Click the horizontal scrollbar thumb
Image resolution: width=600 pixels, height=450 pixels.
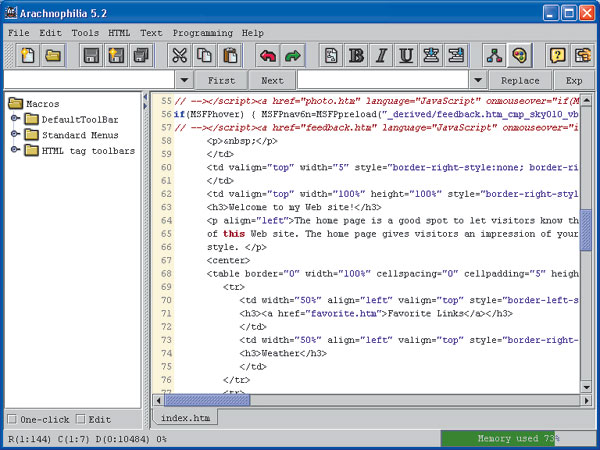click(x=207, y=400)
